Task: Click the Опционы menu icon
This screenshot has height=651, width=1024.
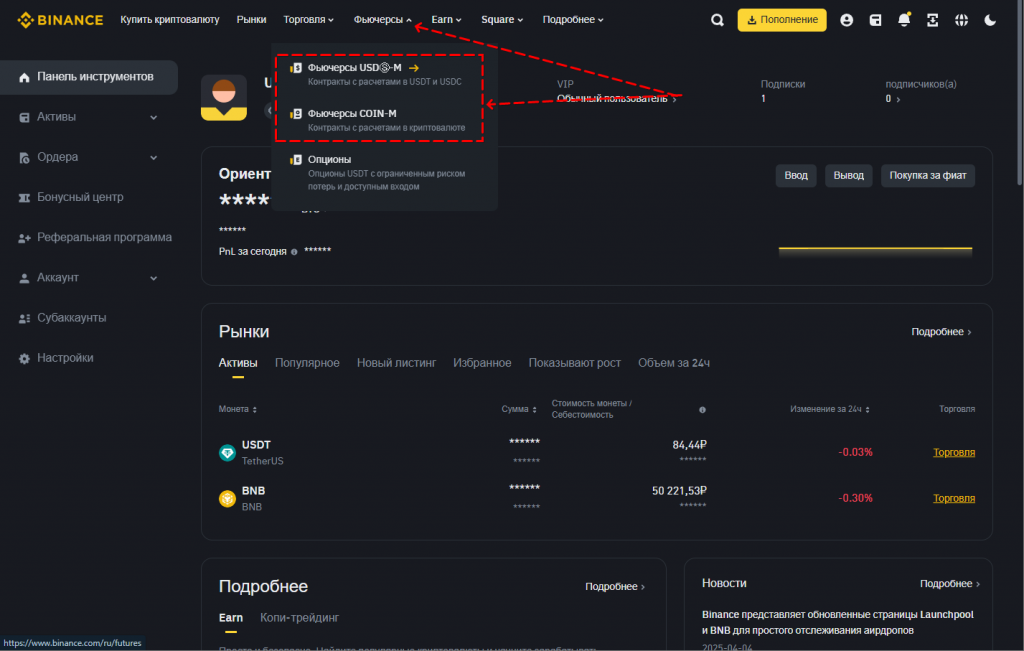Action: tap(296, 159)
